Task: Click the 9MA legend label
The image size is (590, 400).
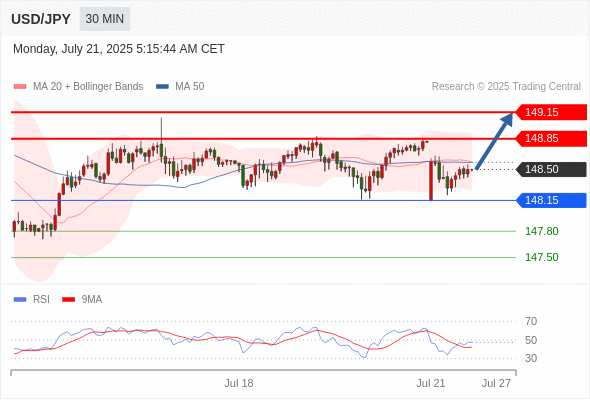Action: [x=92, y=300]
